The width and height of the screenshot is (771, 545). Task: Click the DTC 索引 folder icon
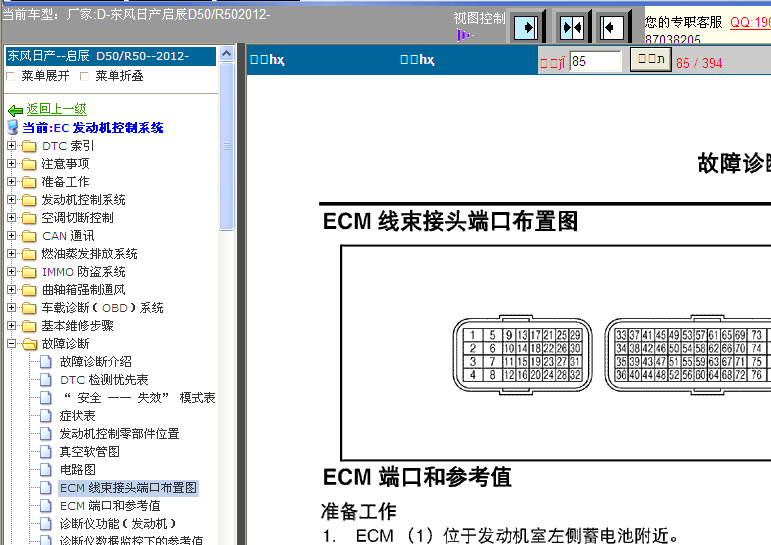(30, 146)
